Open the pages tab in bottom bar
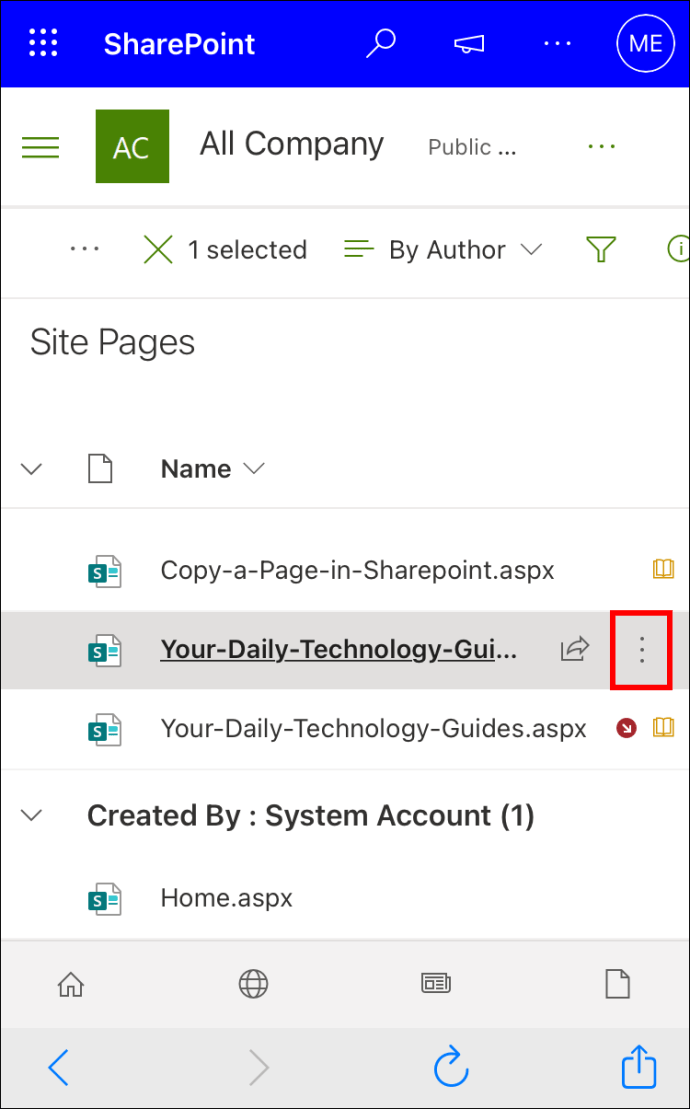 tap(619, 984)
